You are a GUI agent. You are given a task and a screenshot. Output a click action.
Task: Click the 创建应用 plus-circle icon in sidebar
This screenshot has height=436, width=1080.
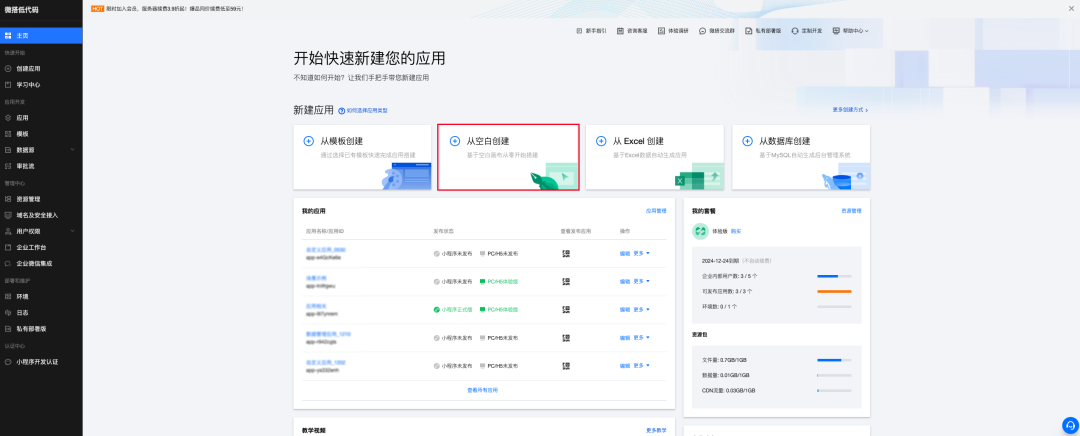coord(8,68)
